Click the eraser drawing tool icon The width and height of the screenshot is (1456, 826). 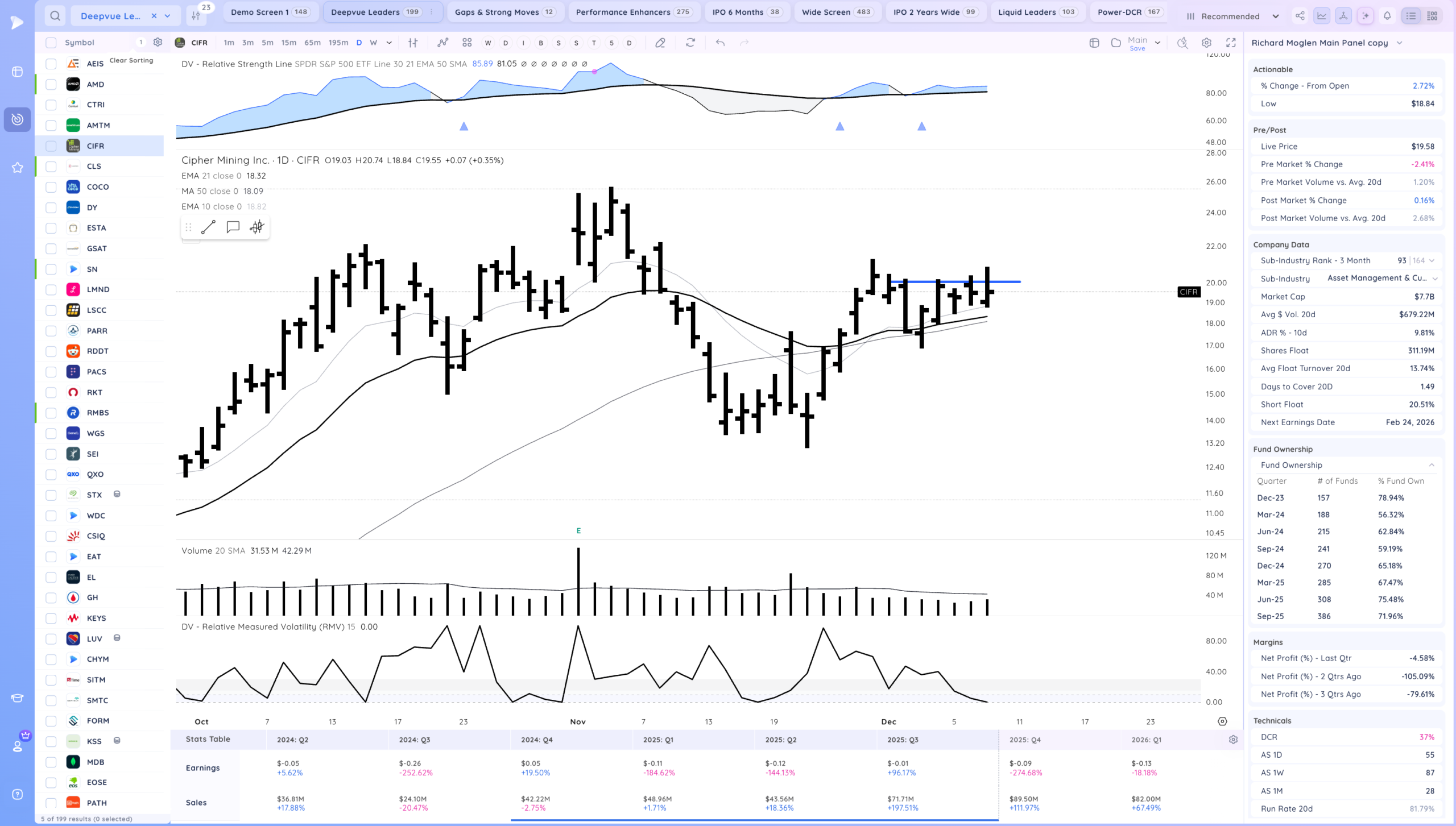660,43
